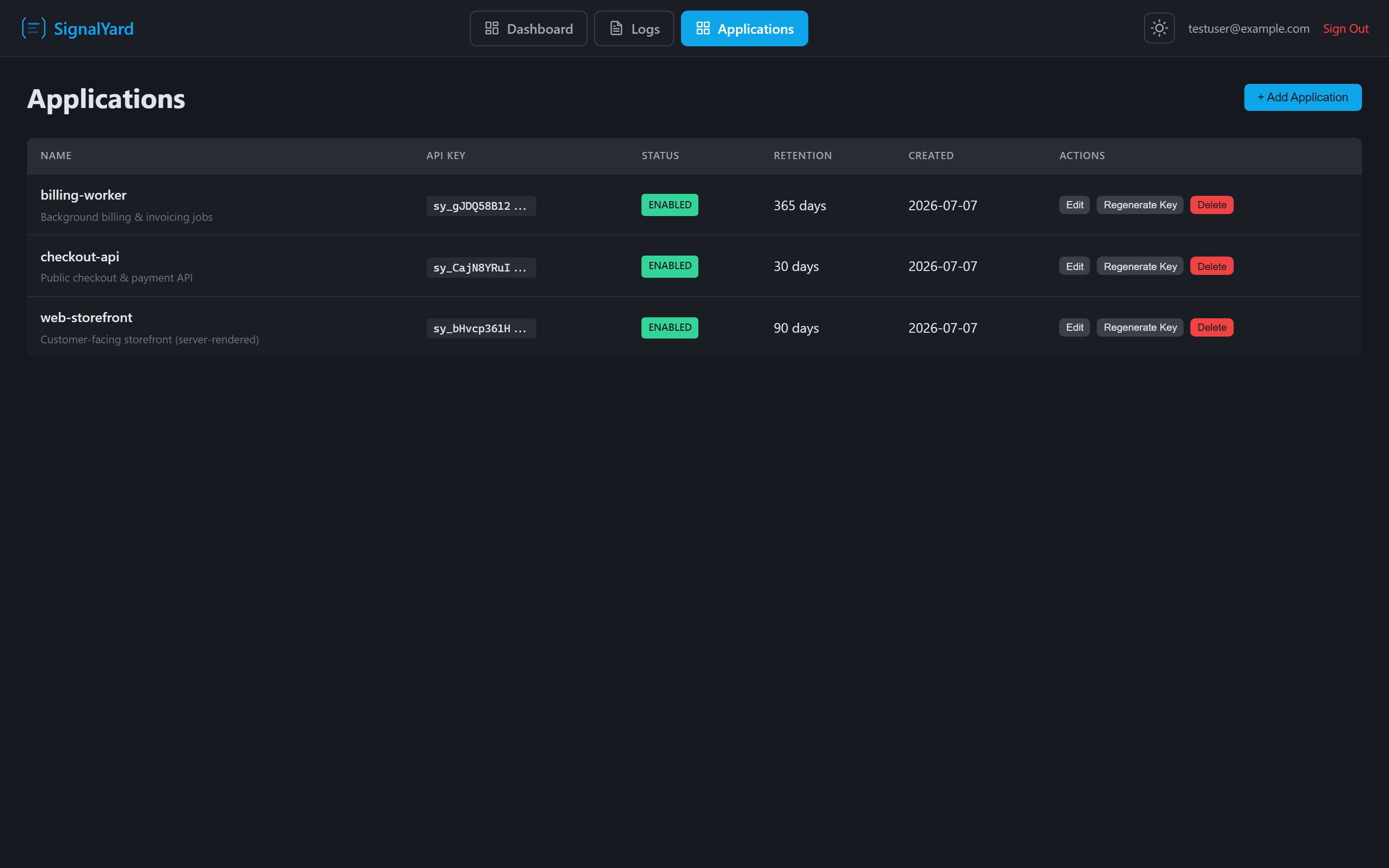Select the Applications tab
This screenshot has height=868, width=1389.
coord(744,28)
